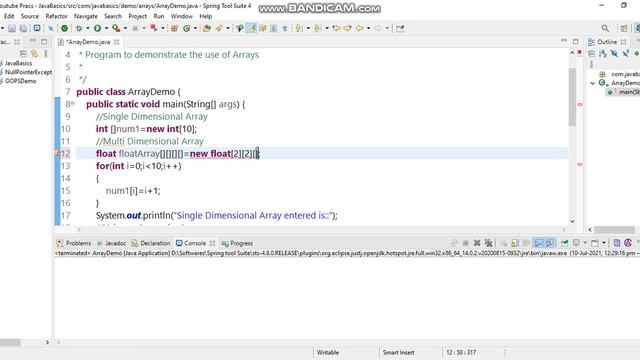
Task: Switch to the Declaration tab
Action: click(151, 243)
